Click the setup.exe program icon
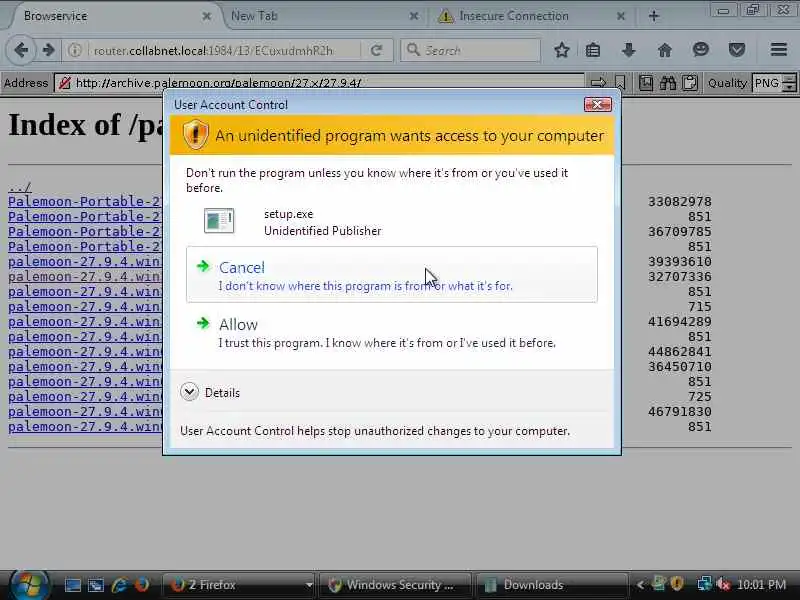This screenshot has height=600, width=800. point(219,221)
